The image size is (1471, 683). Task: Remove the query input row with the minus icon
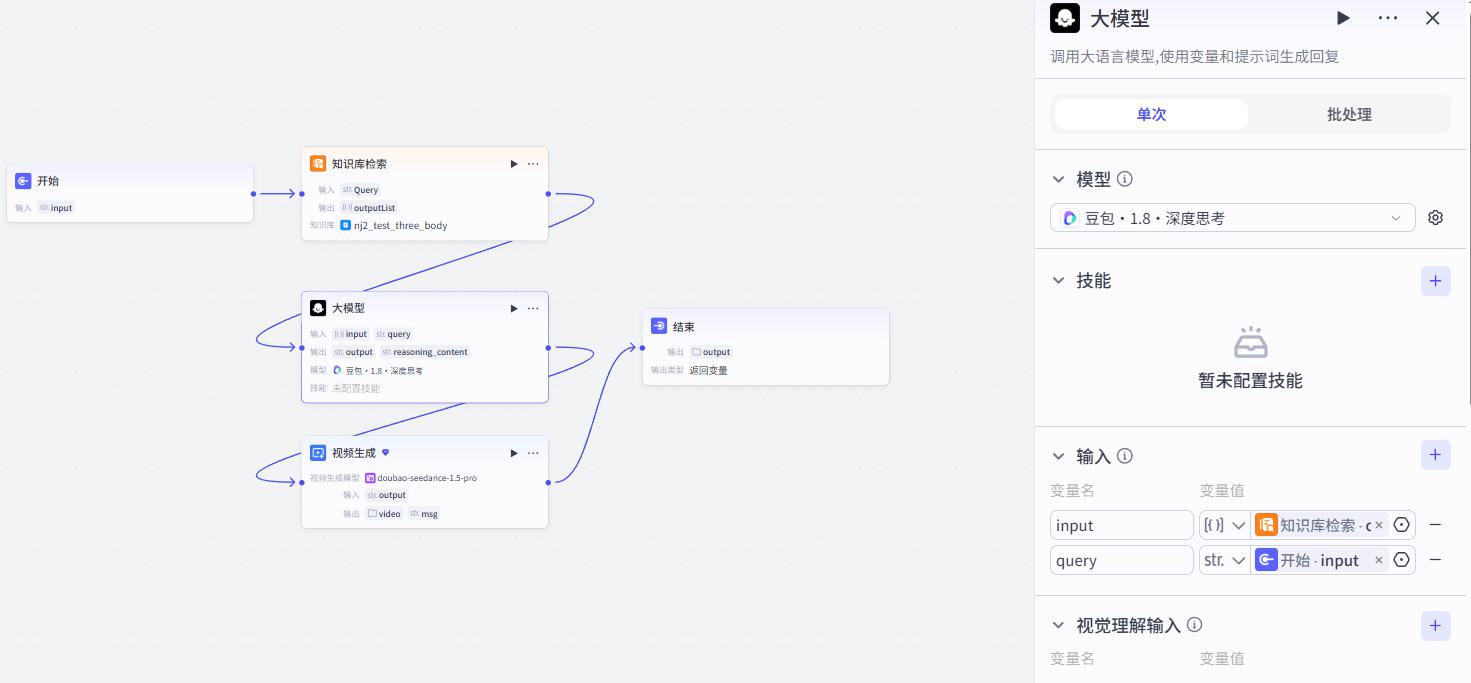[1435, 560]
